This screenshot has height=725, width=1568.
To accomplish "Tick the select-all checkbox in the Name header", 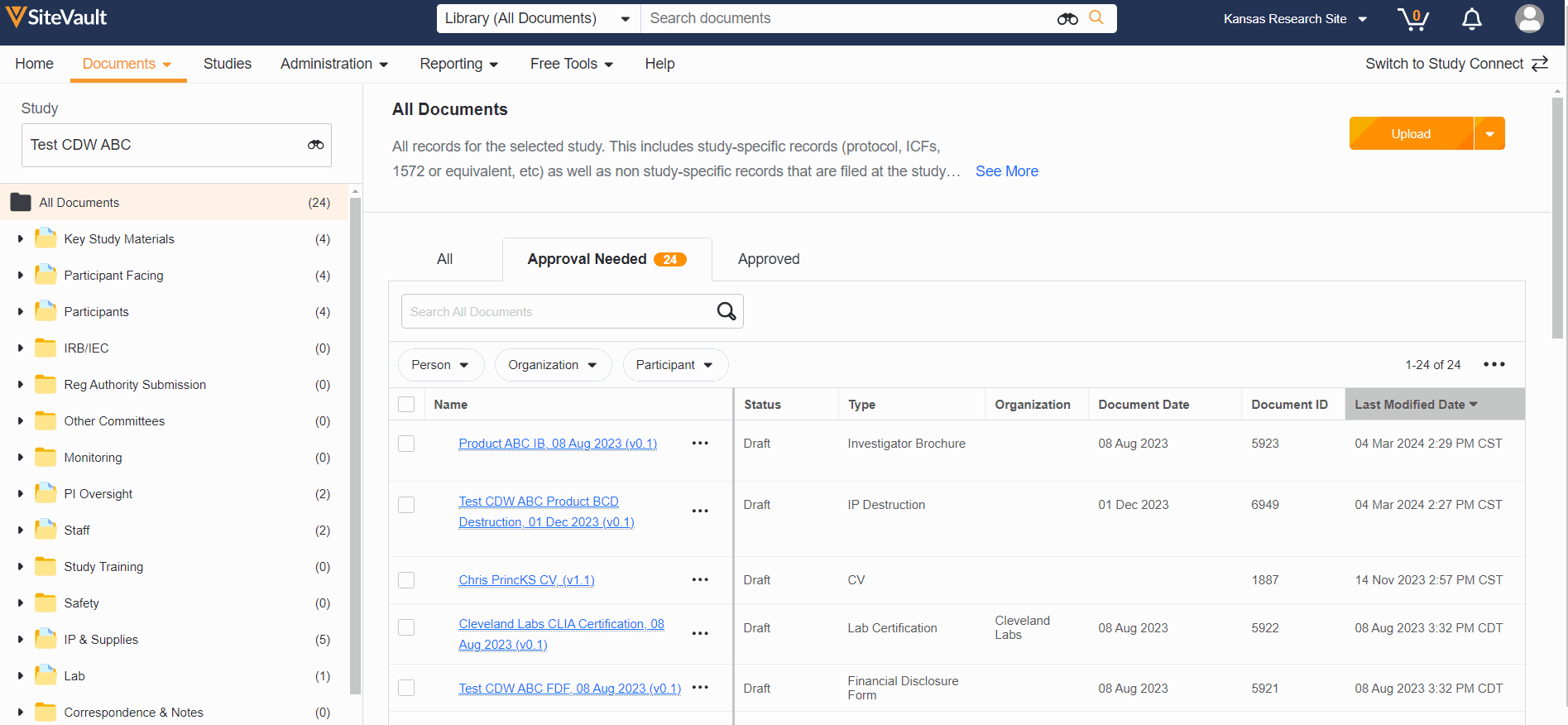I will 406,405.
